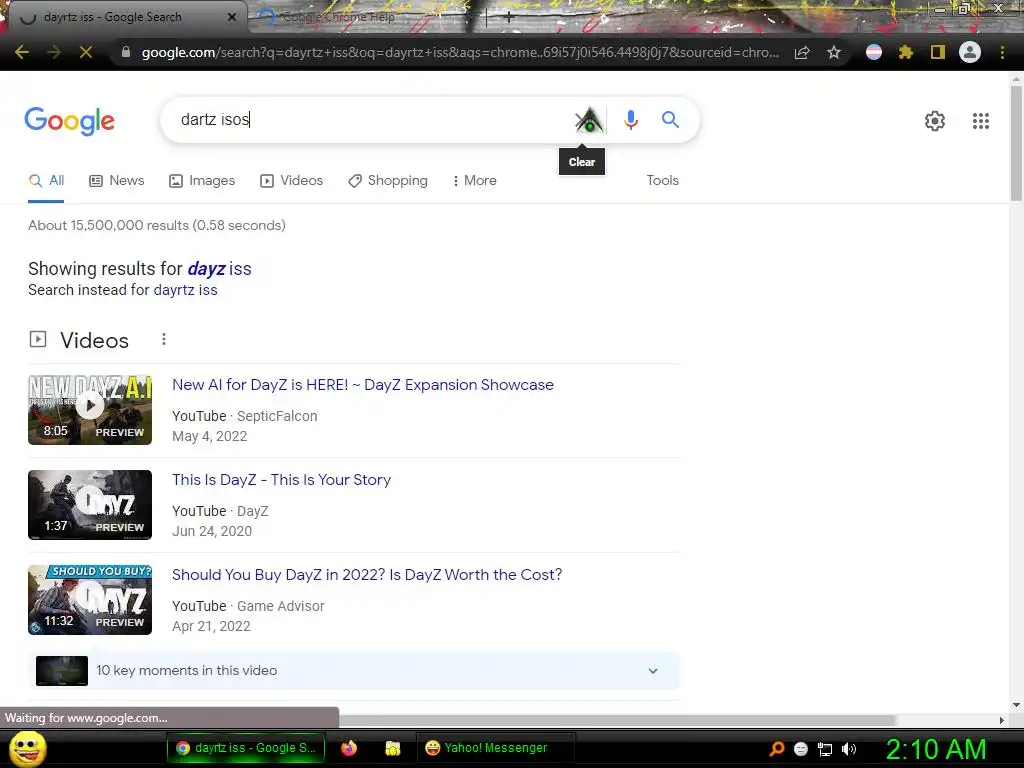Click the Game Advisor channel name
This screenshot has height=768, width=1024.
tap(280, 606)
